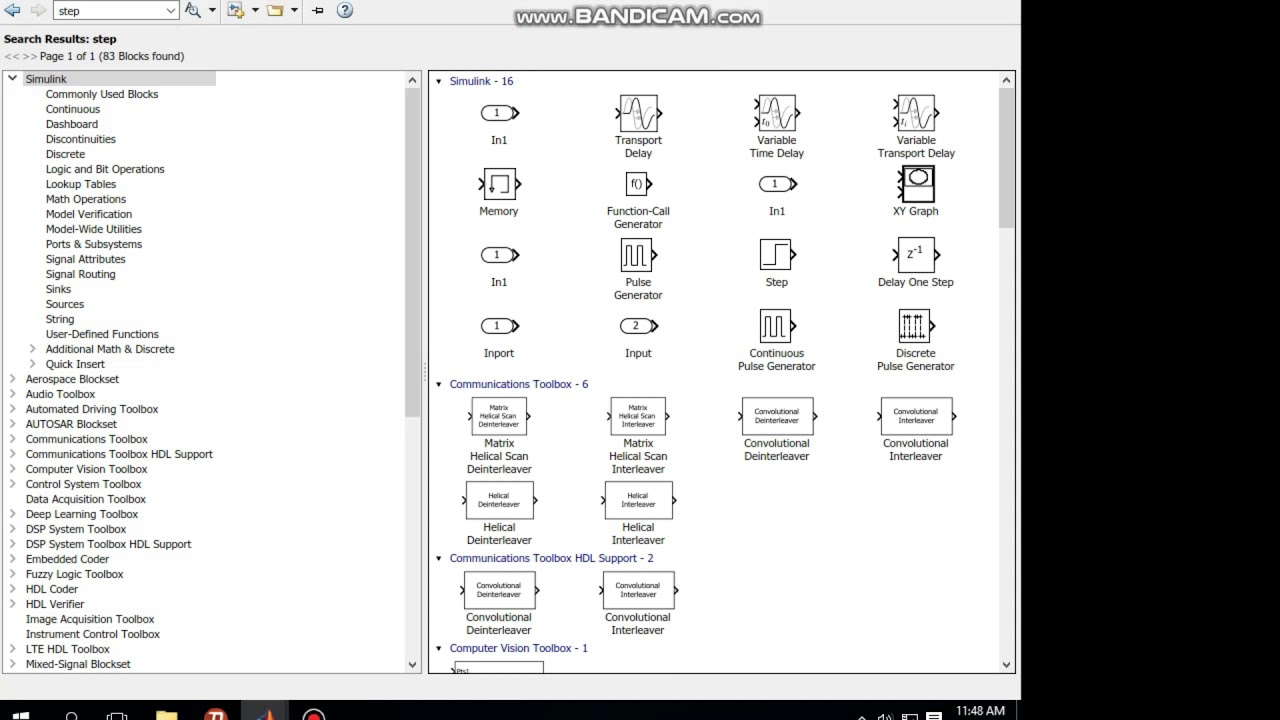
Task: Expand the Quick Insert node
Action: pos(32,364)
